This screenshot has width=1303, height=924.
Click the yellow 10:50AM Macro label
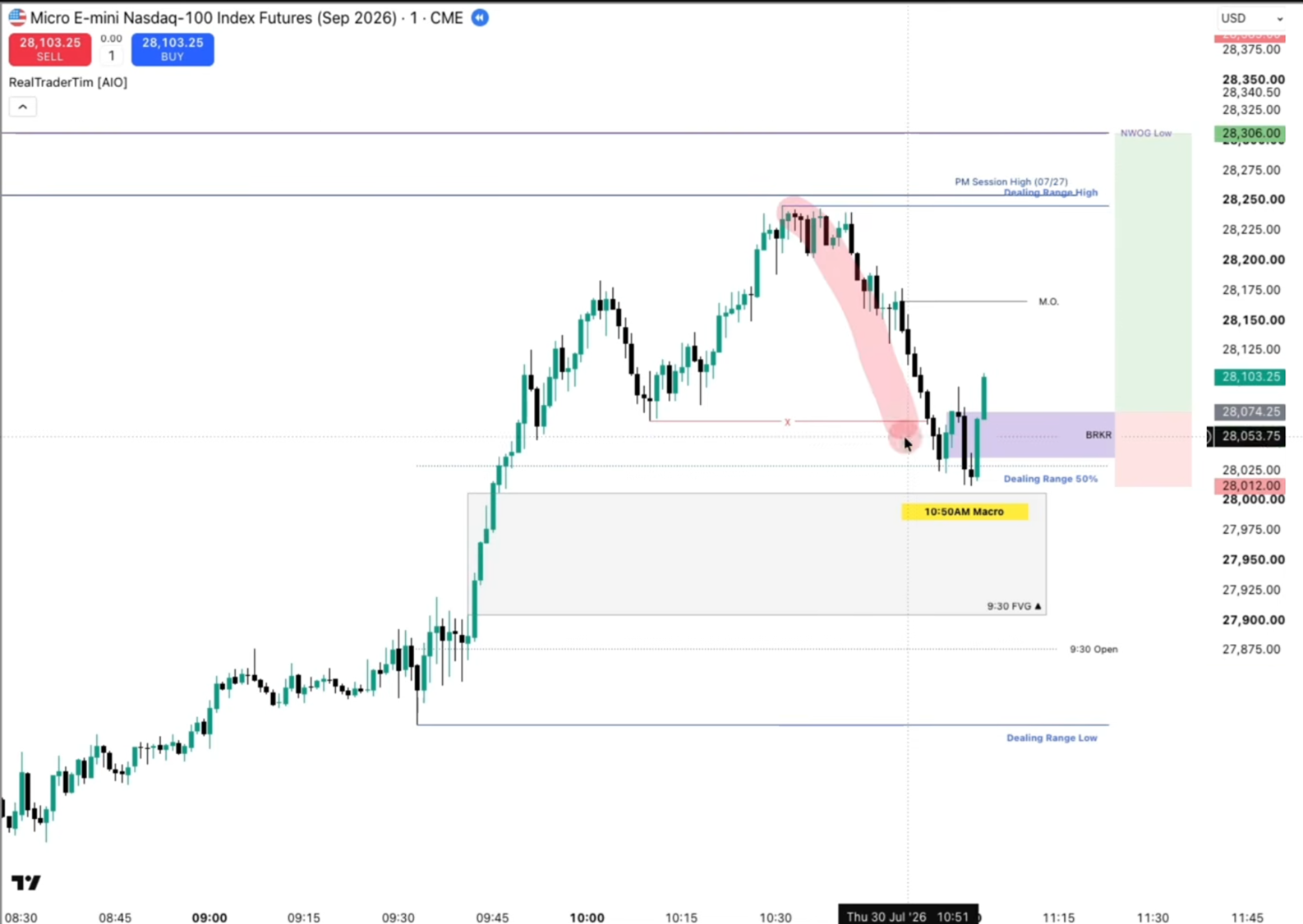tap(965, 512)
